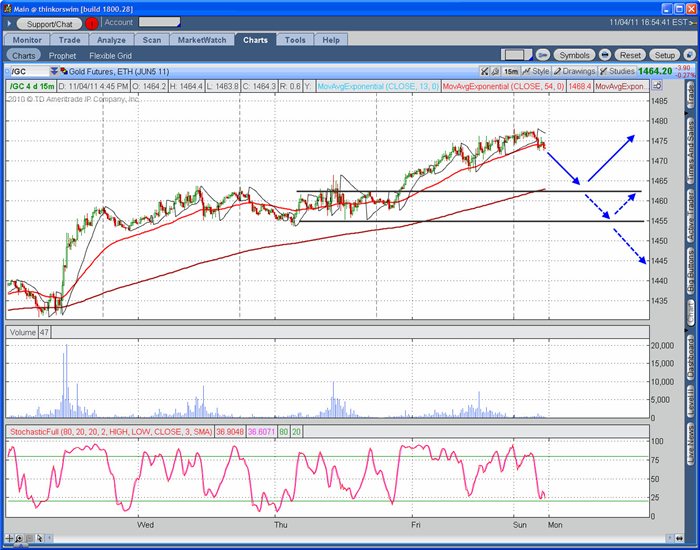Open the Trade side panel tab
This screenshot has height=550, width=700.
coord(691,96)
